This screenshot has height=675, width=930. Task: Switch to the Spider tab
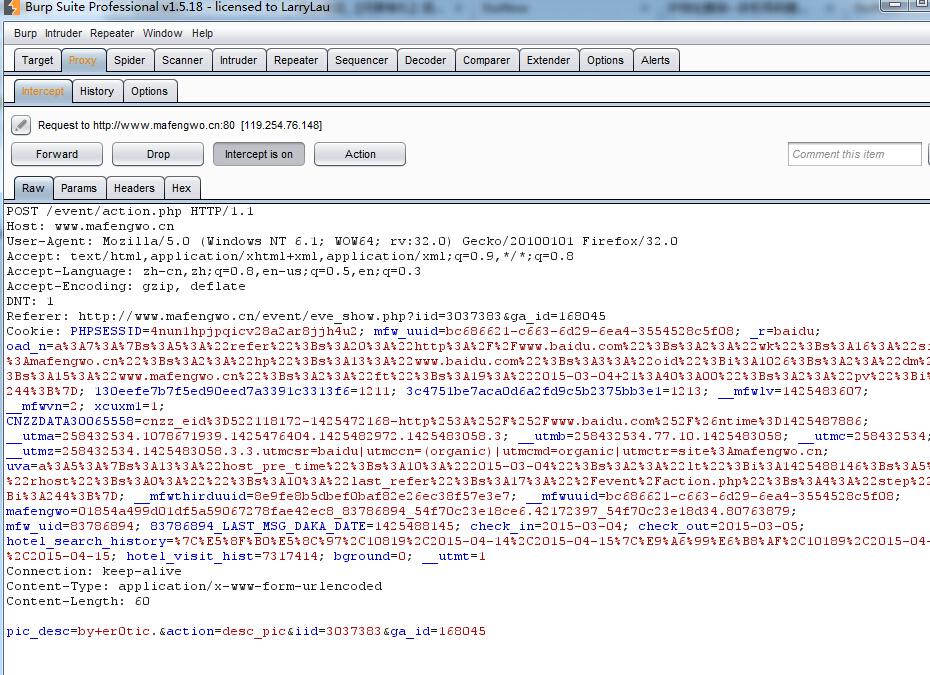coord(129,60)
